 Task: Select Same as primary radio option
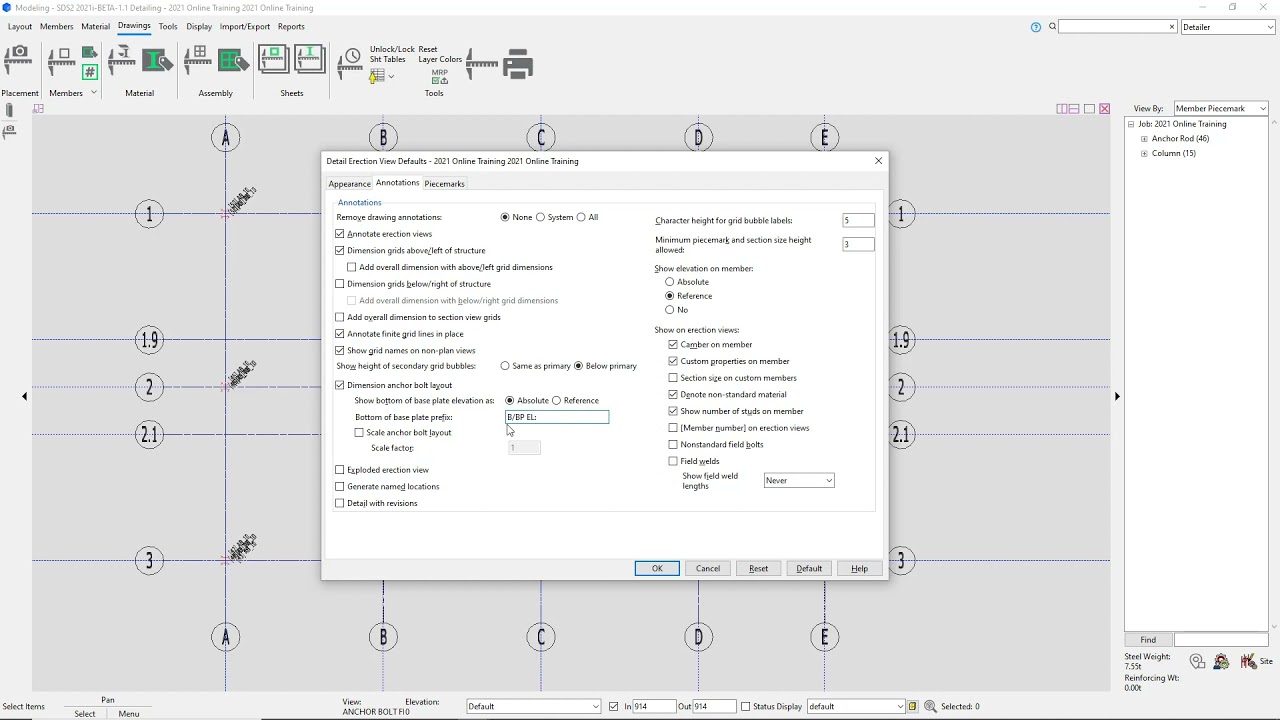505,366
